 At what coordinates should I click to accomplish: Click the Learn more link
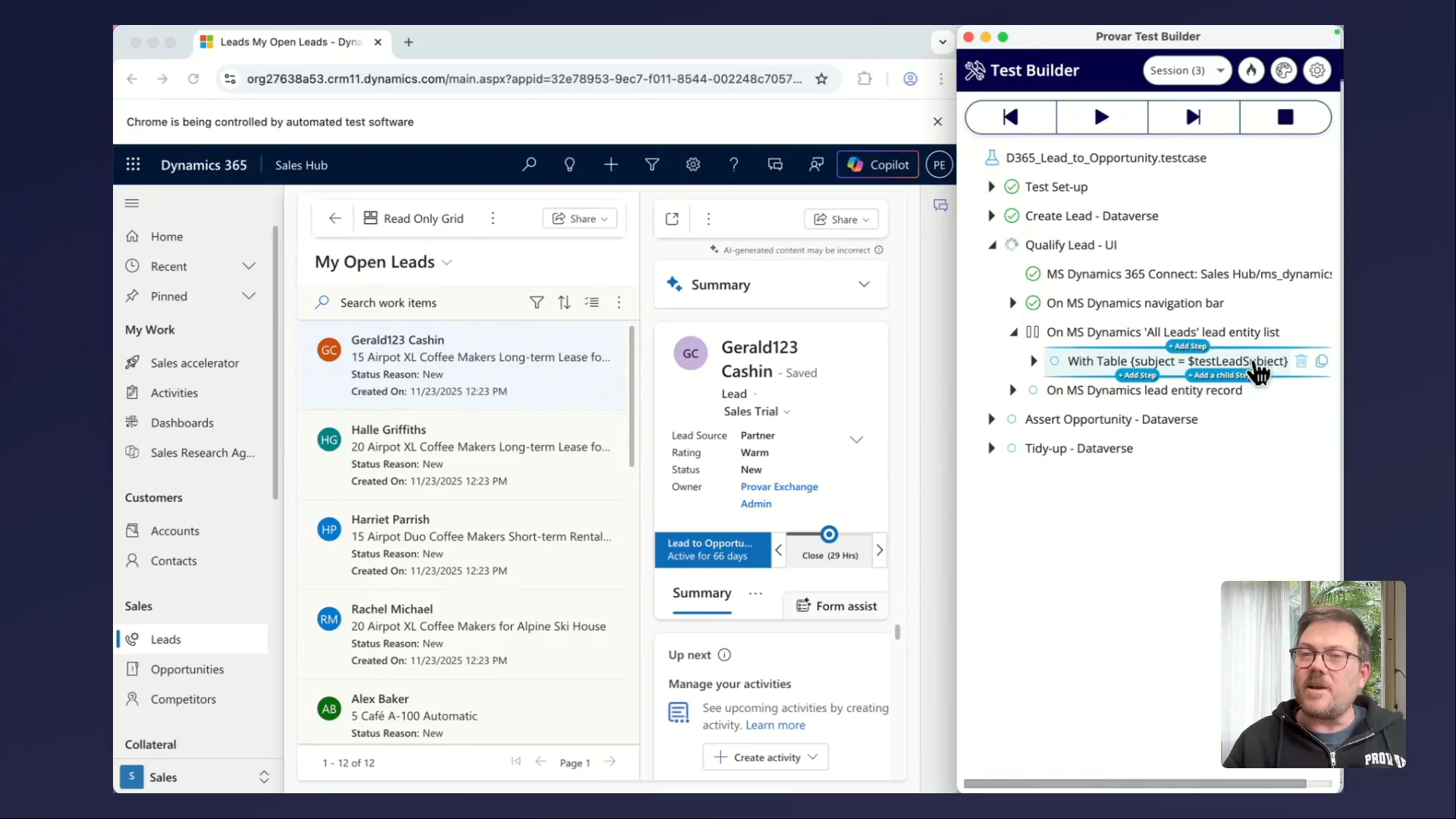tap(775, 725)
